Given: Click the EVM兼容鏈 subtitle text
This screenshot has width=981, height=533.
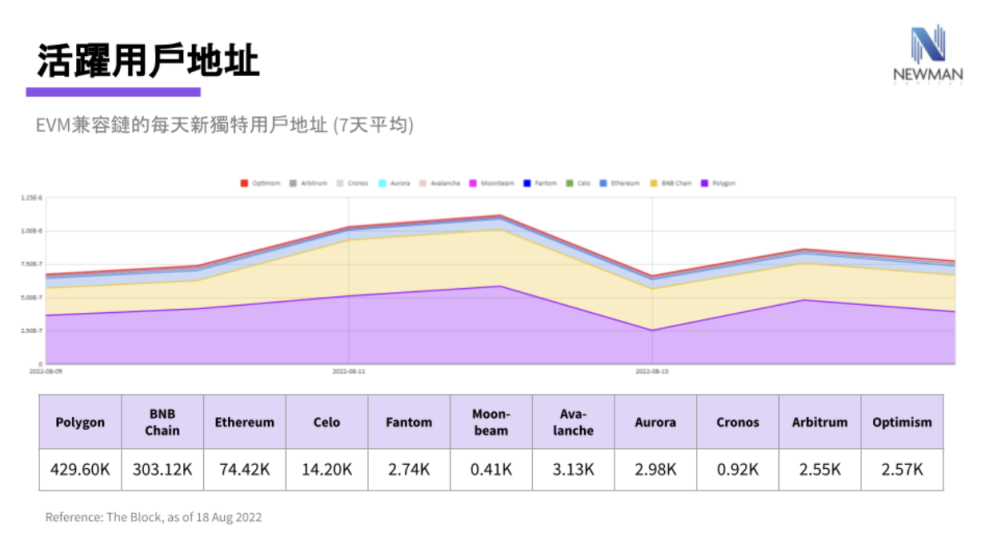Looking at the screenshot, I should tap(225, 125).
